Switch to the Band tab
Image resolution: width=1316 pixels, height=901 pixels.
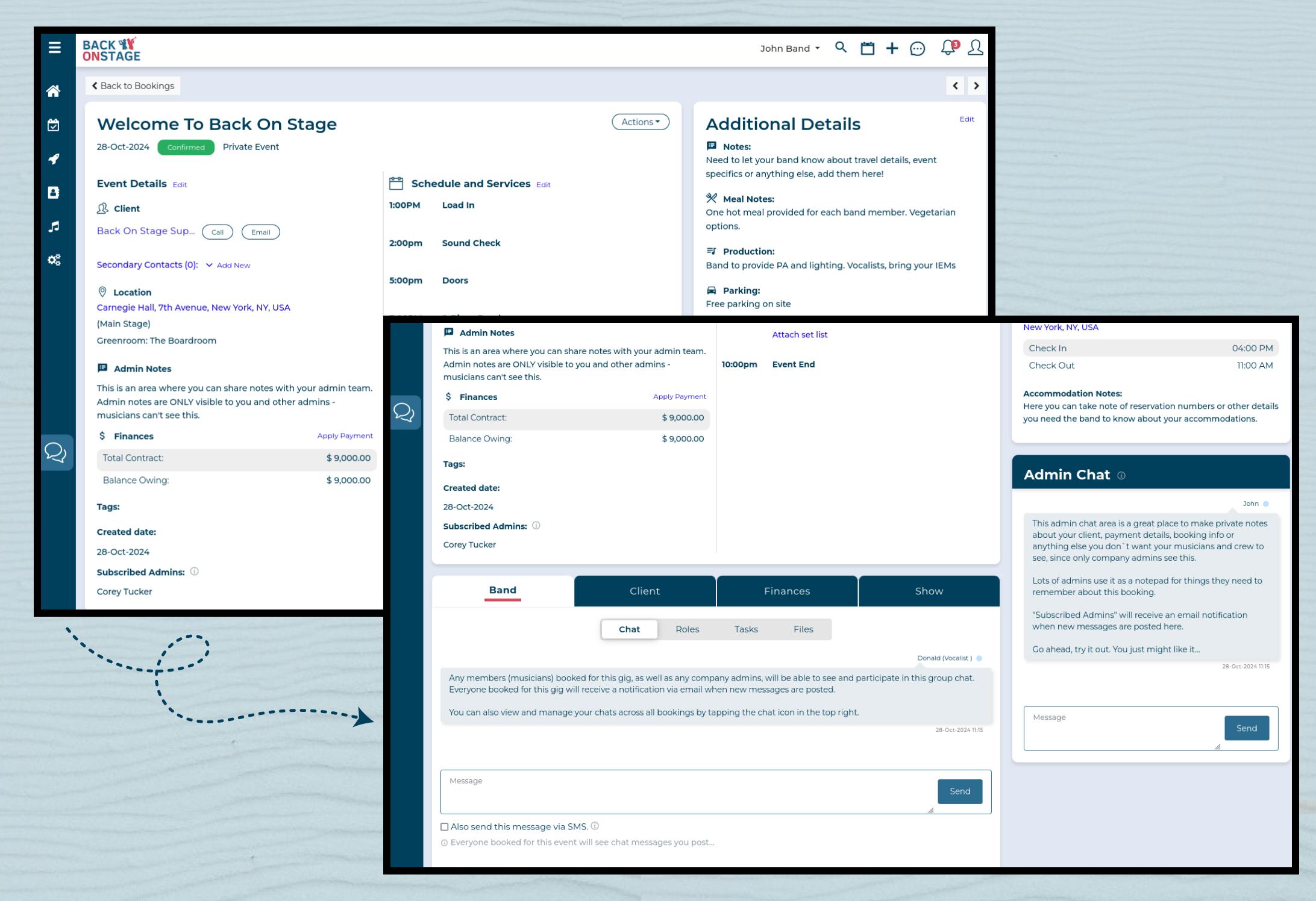[x=503, y=591]
